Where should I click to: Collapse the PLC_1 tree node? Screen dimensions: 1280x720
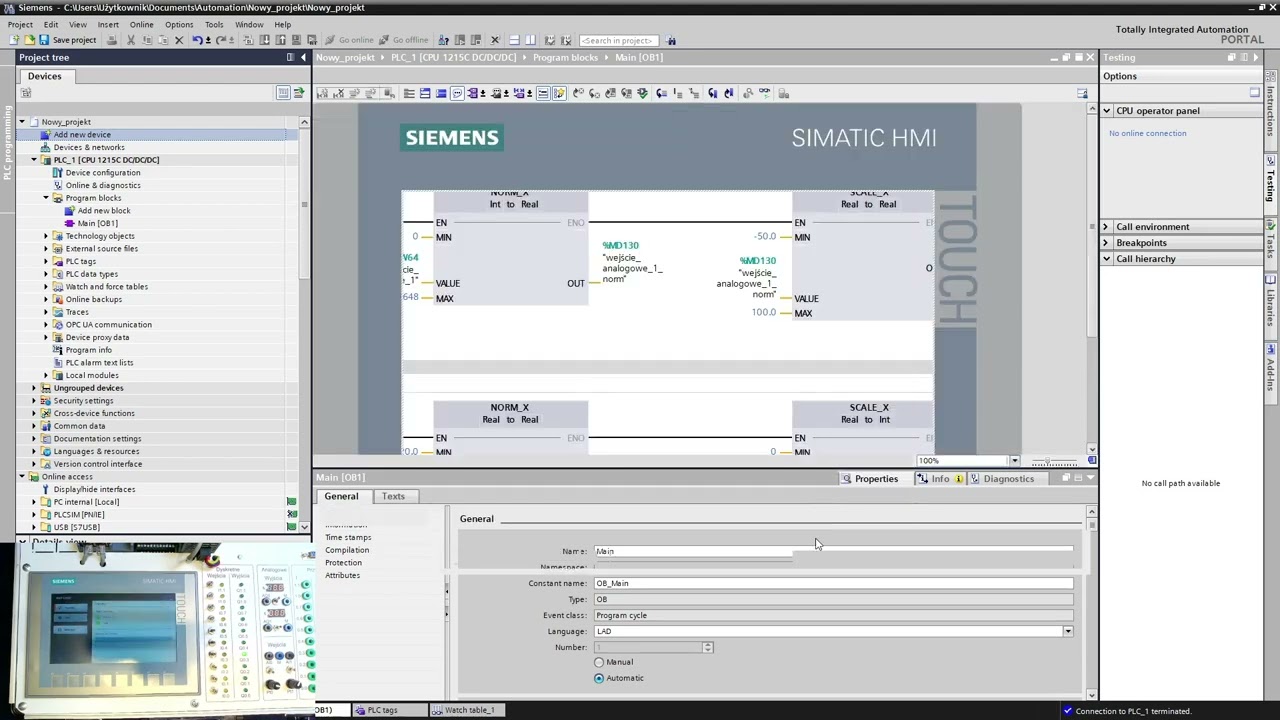(33, 160)
